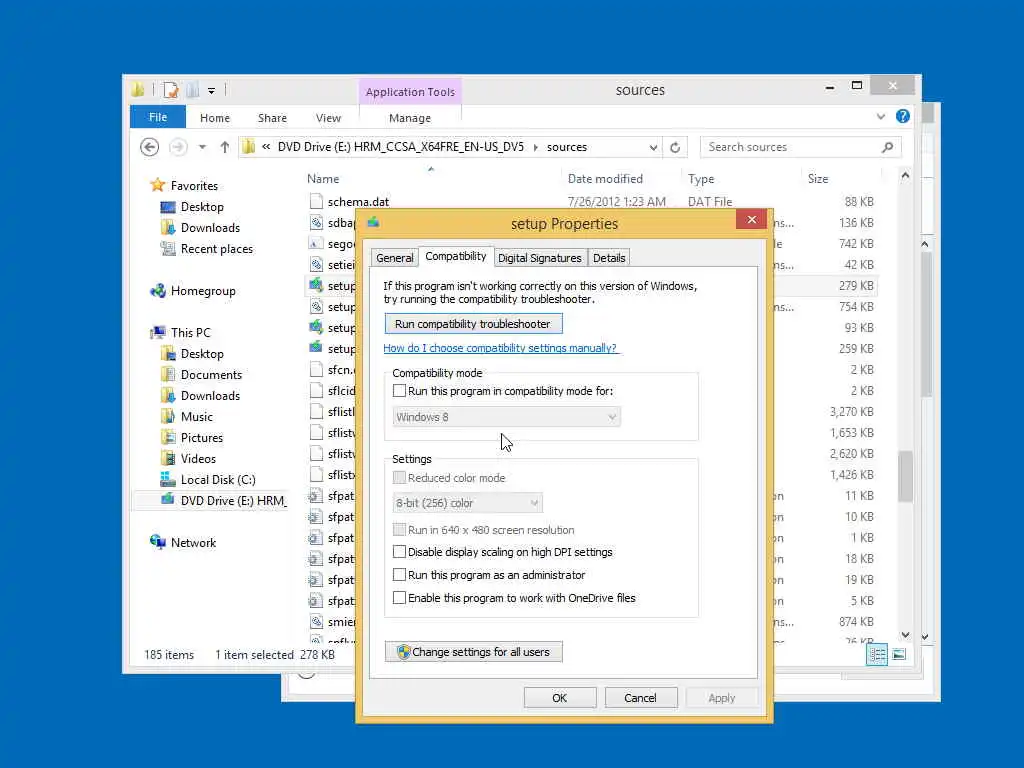This screenshot has height=768, width=1024.
Task: Click the search magnifier icon
Action: point(887,147)
